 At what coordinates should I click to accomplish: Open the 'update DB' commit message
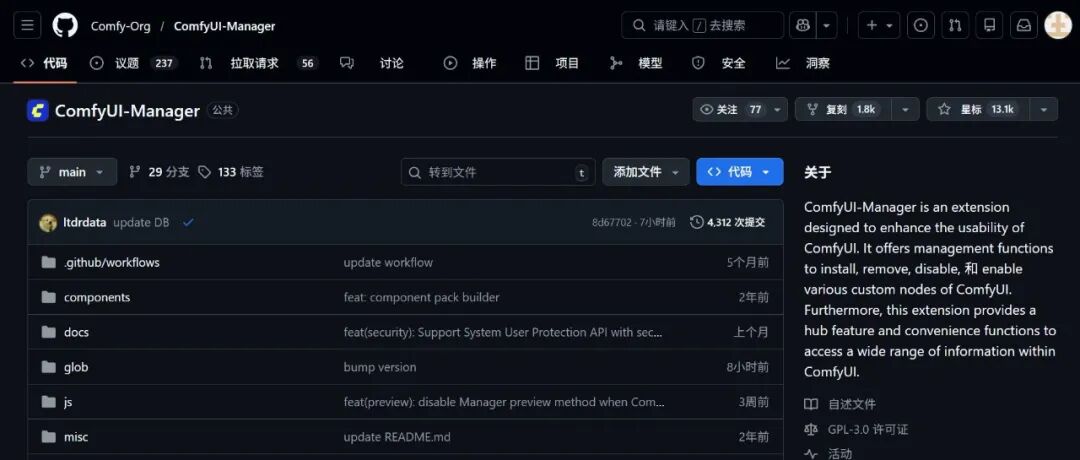tap(141, 222)
